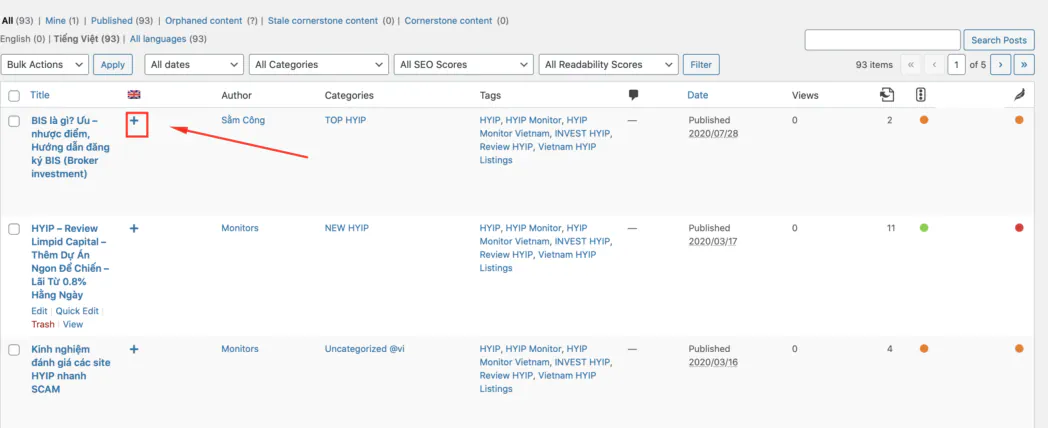Click the Filter button
Viewport: 1048px width, 428px height.
click(701, 65)
